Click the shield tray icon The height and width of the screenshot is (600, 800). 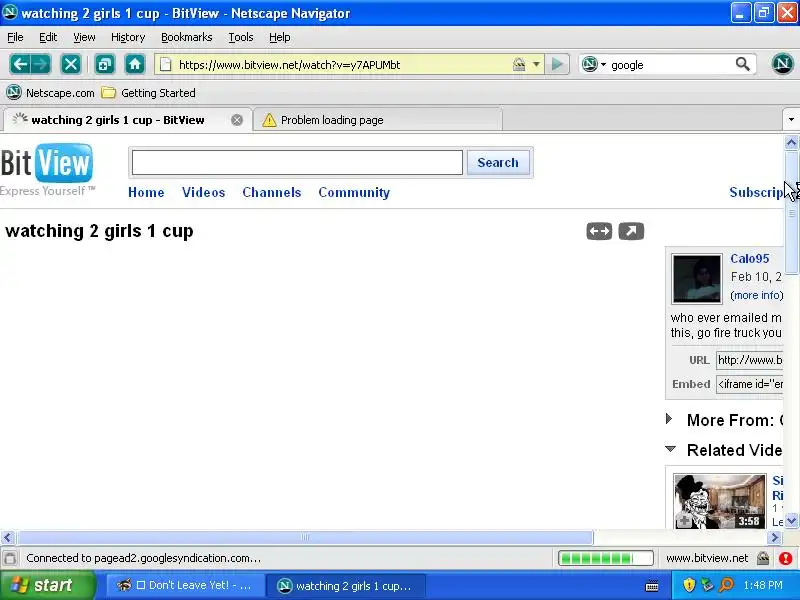pos(689,585)
